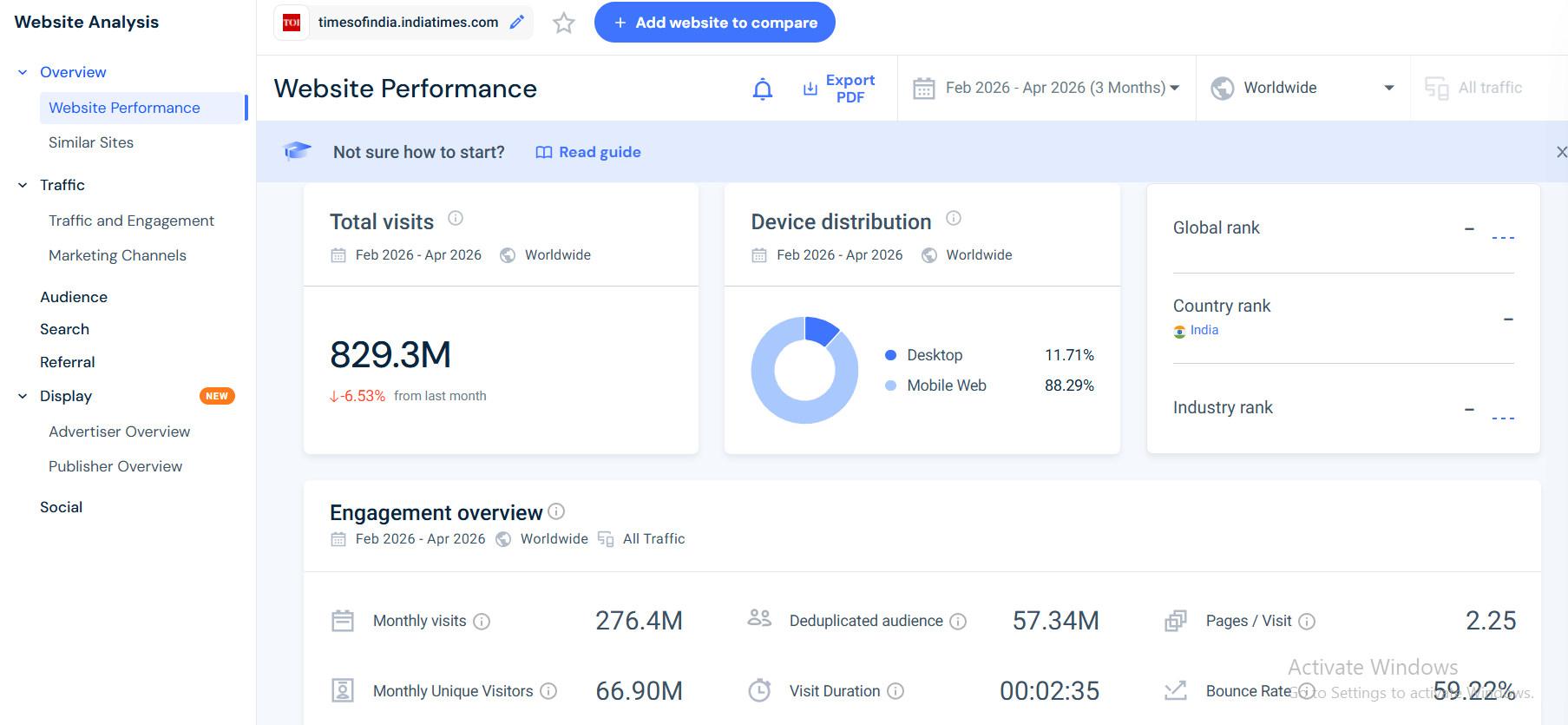Click the 276.4M monthly visits value
The width and height of the screenshot is (1568, 725).
pos(639,621)
